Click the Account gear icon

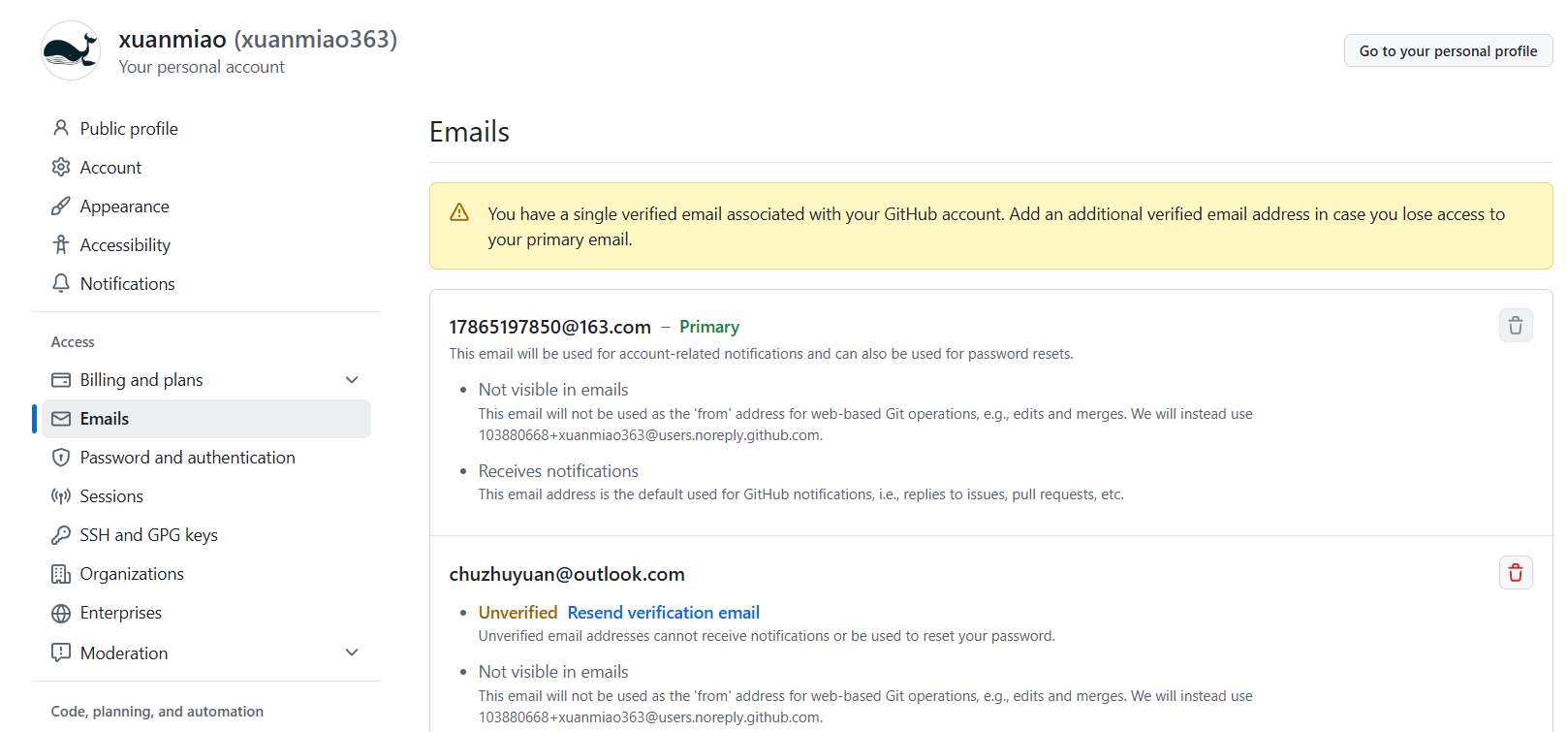coord(61,167)
